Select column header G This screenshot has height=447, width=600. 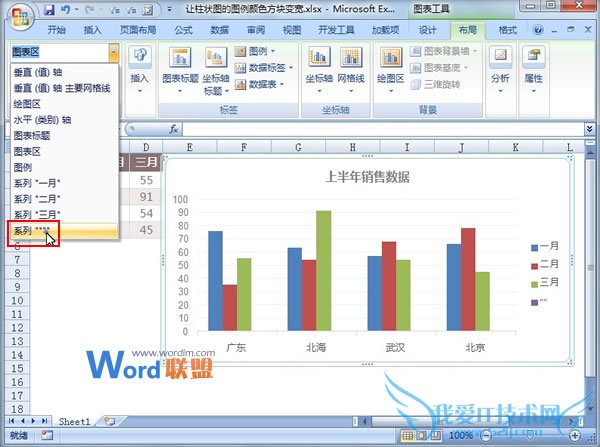pyautogui.click(x=298, y=147)
